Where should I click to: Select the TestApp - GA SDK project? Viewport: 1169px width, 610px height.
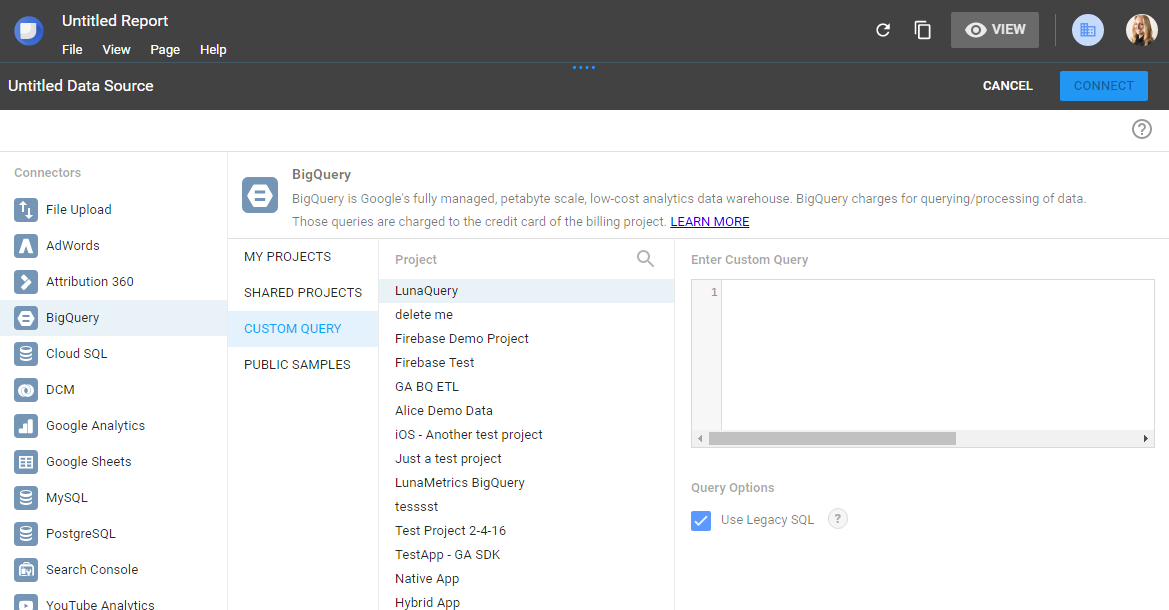[526, 554]
